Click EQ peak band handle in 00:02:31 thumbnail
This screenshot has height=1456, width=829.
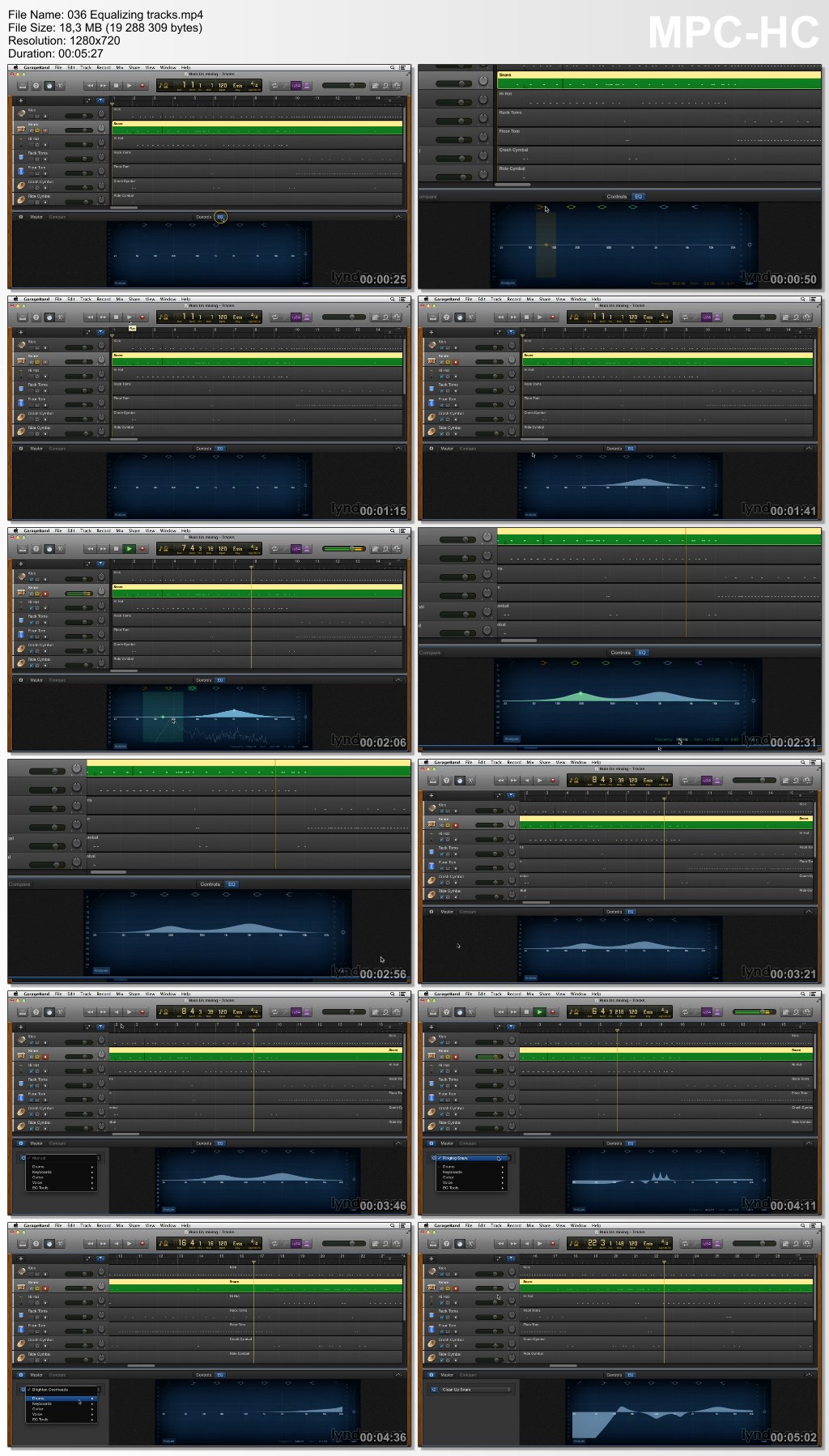click(x=581, y=693)
